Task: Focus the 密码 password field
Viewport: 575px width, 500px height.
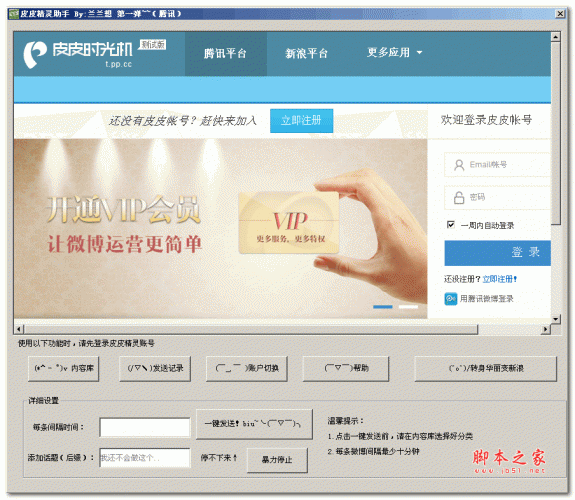Action: 497,197
